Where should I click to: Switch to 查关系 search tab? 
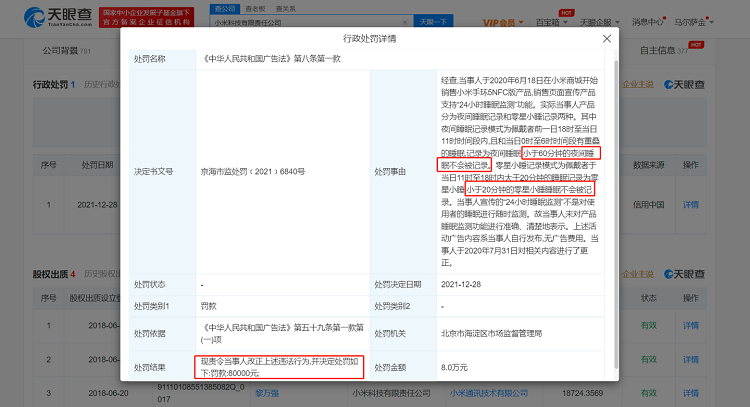coord(286,9)
